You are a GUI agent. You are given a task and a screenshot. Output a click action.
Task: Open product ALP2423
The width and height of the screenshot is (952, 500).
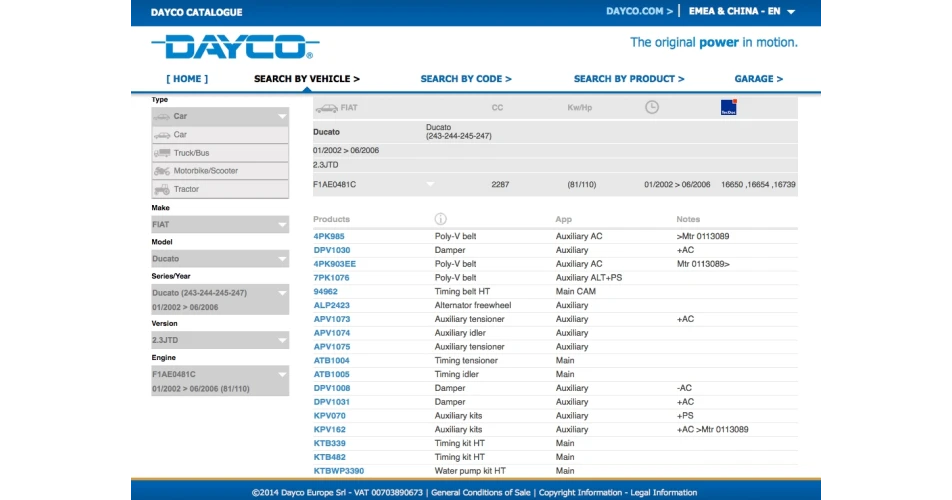(332, 305)
